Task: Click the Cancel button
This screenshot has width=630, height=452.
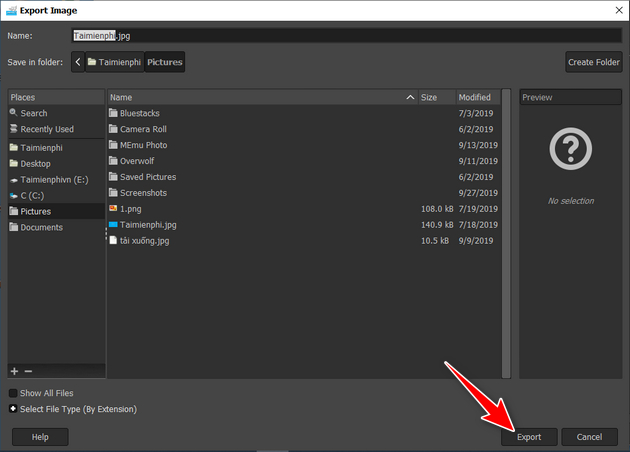Action: 589,437
